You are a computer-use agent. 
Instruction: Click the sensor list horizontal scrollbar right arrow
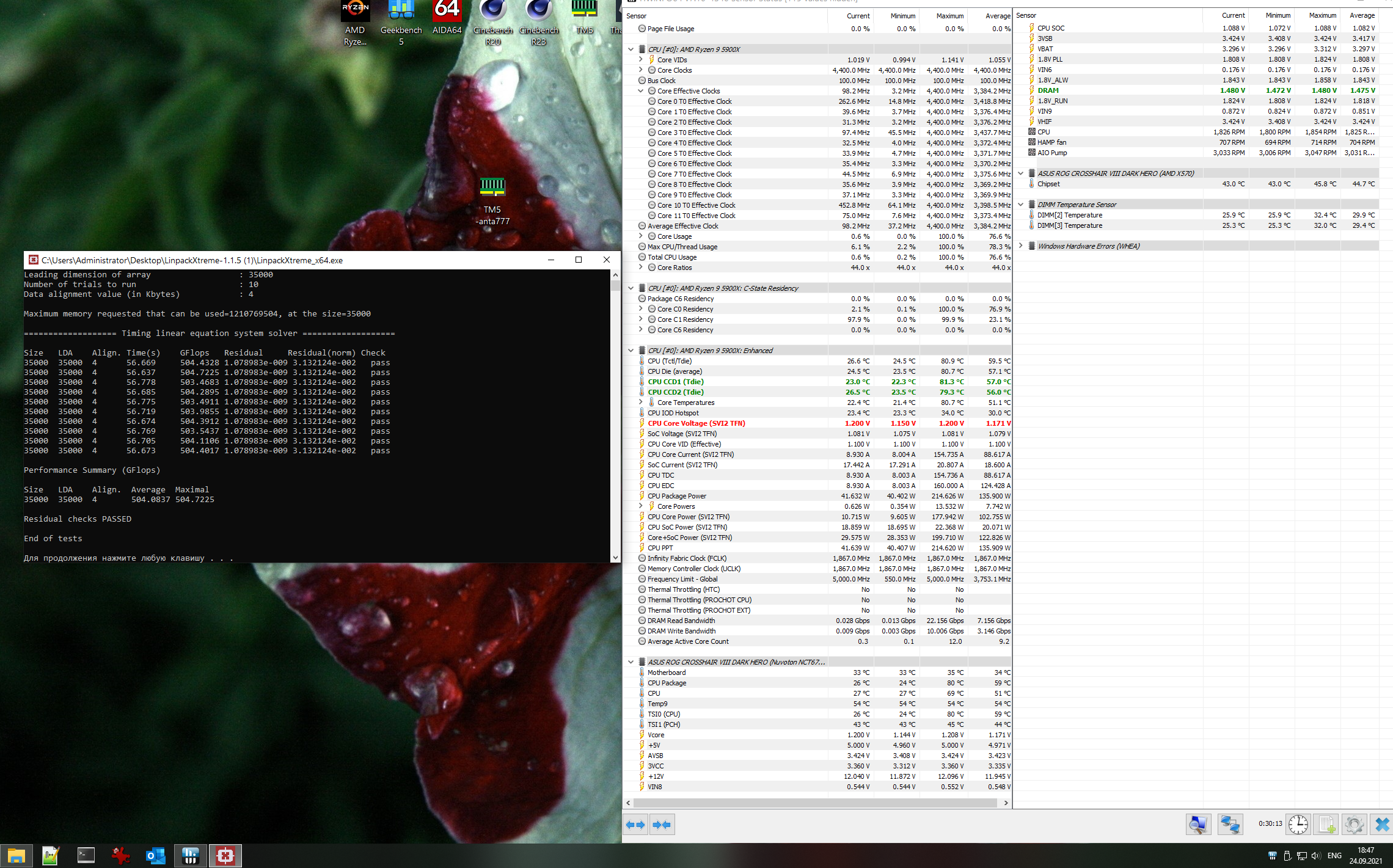(x=1006, y=803)
